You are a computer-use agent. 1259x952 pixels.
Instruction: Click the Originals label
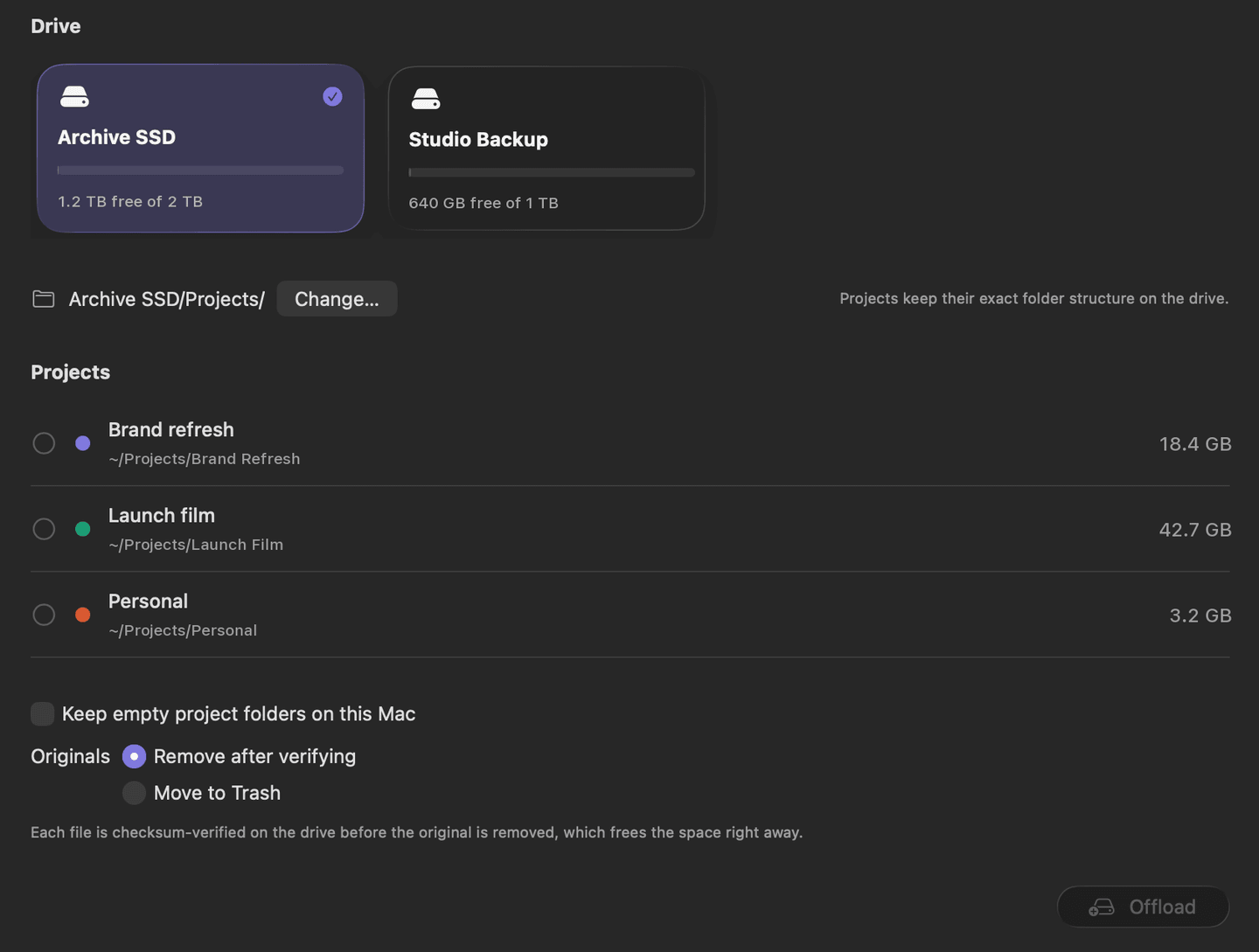point(71,756)
